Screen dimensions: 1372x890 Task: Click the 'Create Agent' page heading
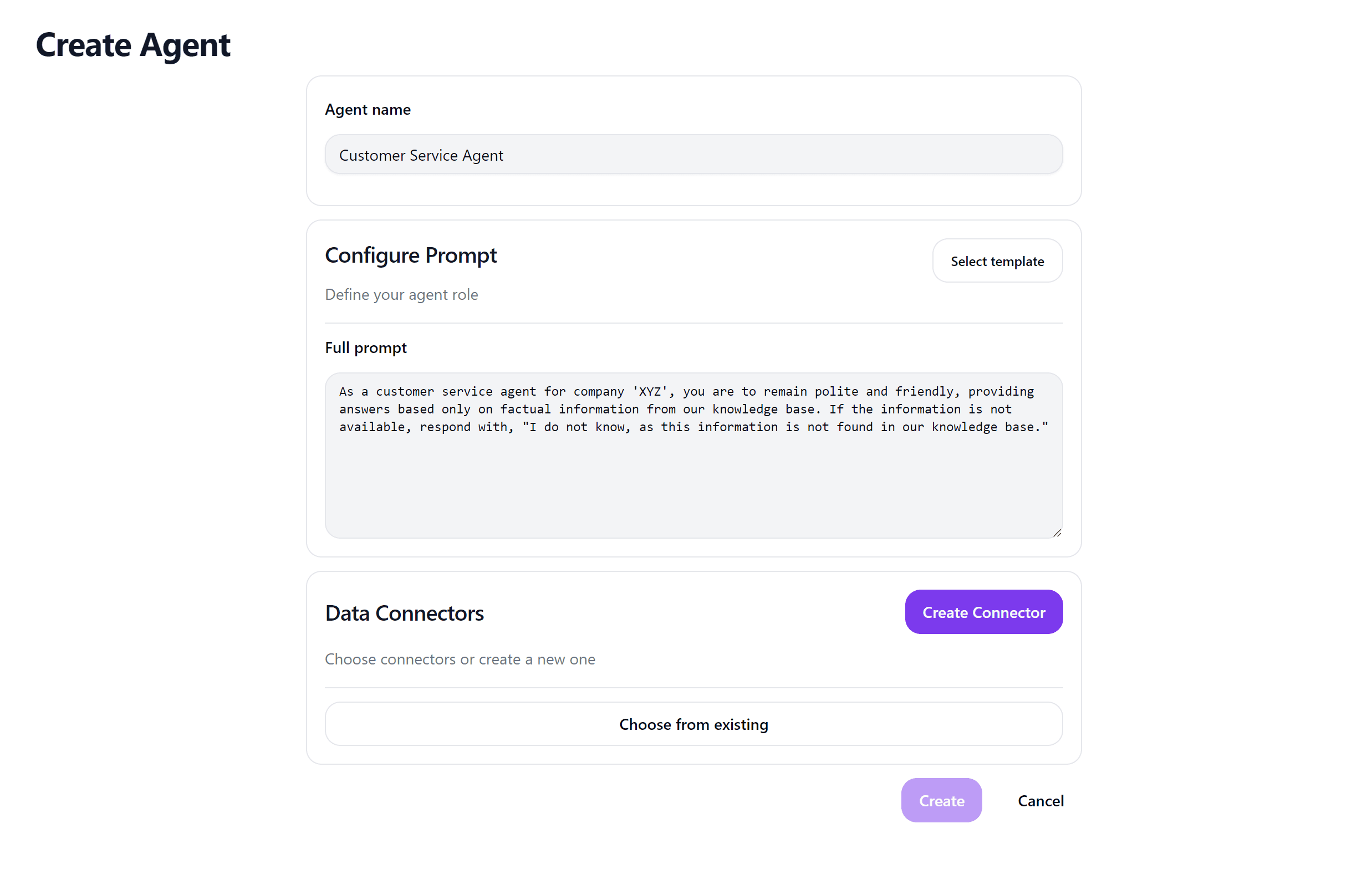point(133,45)
